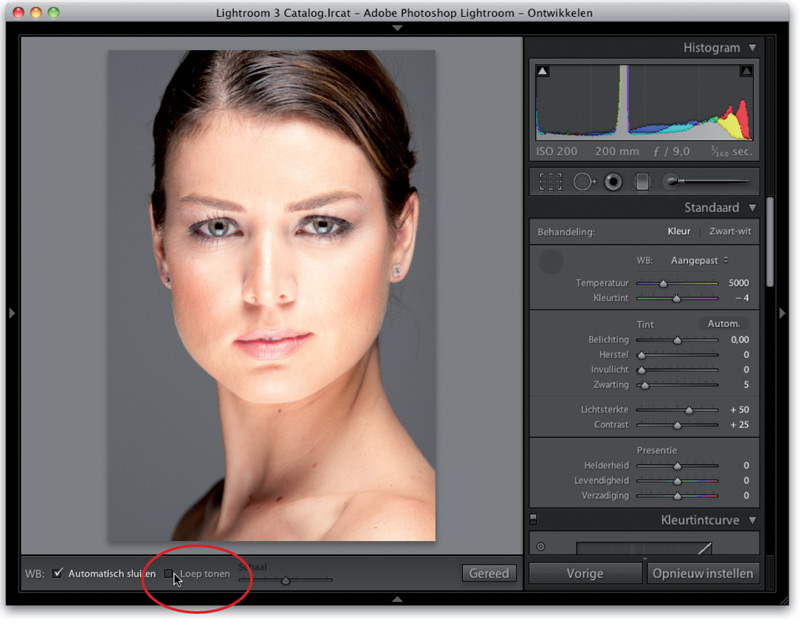Select the Adjustment Brush tool

click(673, 181)
